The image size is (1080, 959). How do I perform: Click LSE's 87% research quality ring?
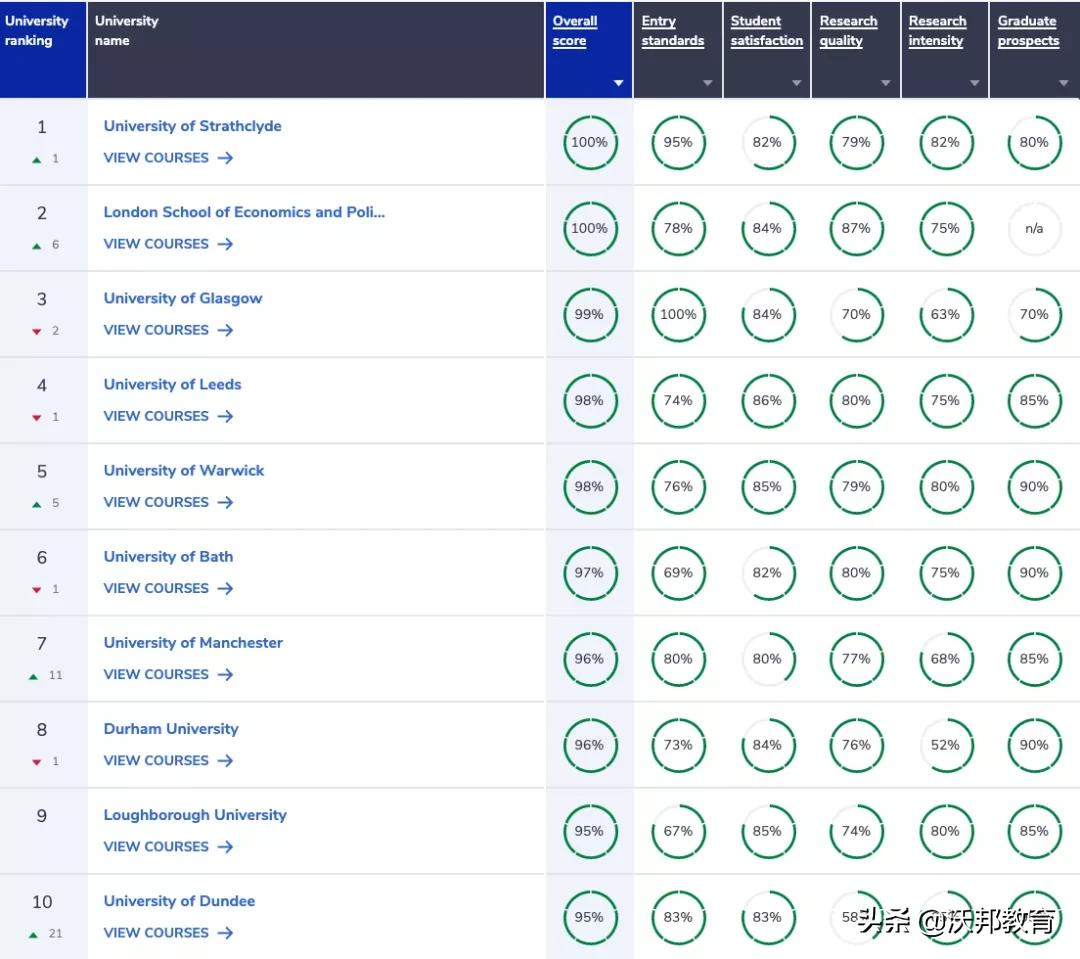[856, 229]
